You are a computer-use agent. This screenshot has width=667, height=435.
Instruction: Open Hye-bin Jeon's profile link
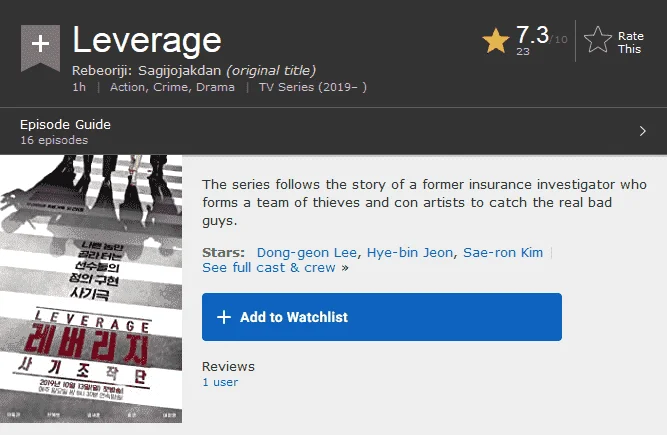click(410, 253)
